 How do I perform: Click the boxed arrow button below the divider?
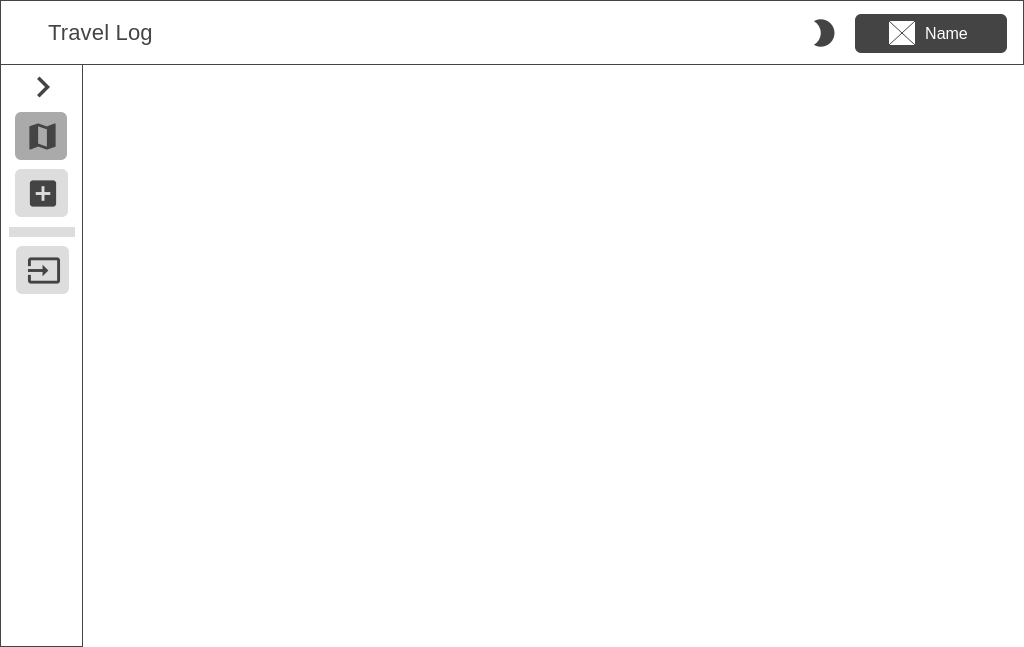[x=42, y=270]
